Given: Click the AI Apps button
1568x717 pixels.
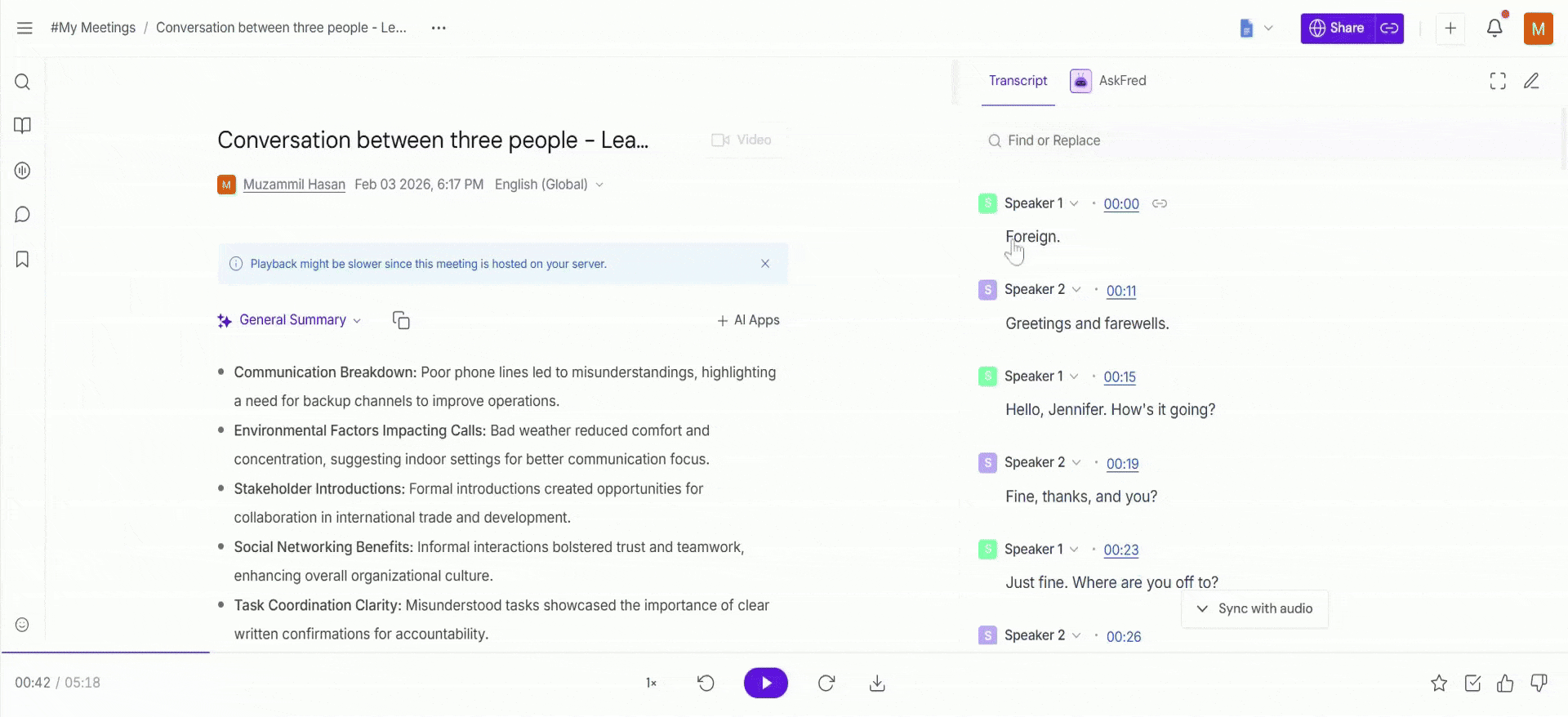Looking at the screenshot, I should tap(748, 320).
